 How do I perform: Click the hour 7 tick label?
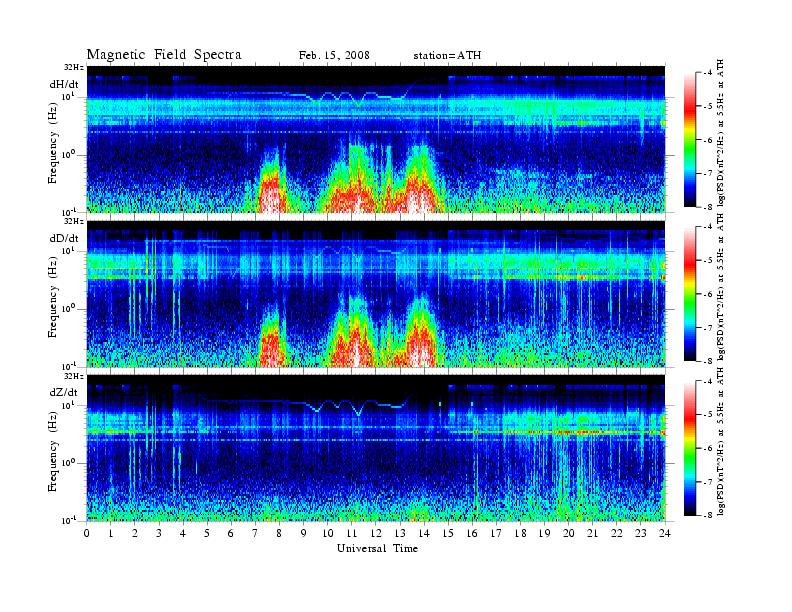[255, 534]
